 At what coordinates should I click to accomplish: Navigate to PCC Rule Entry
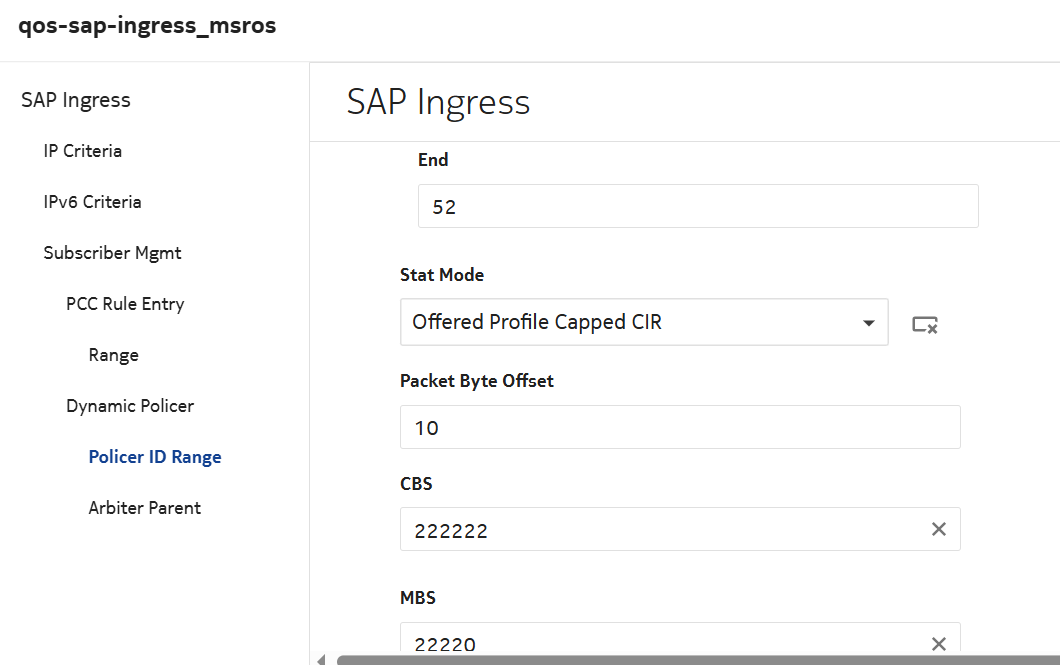[125, 304]
